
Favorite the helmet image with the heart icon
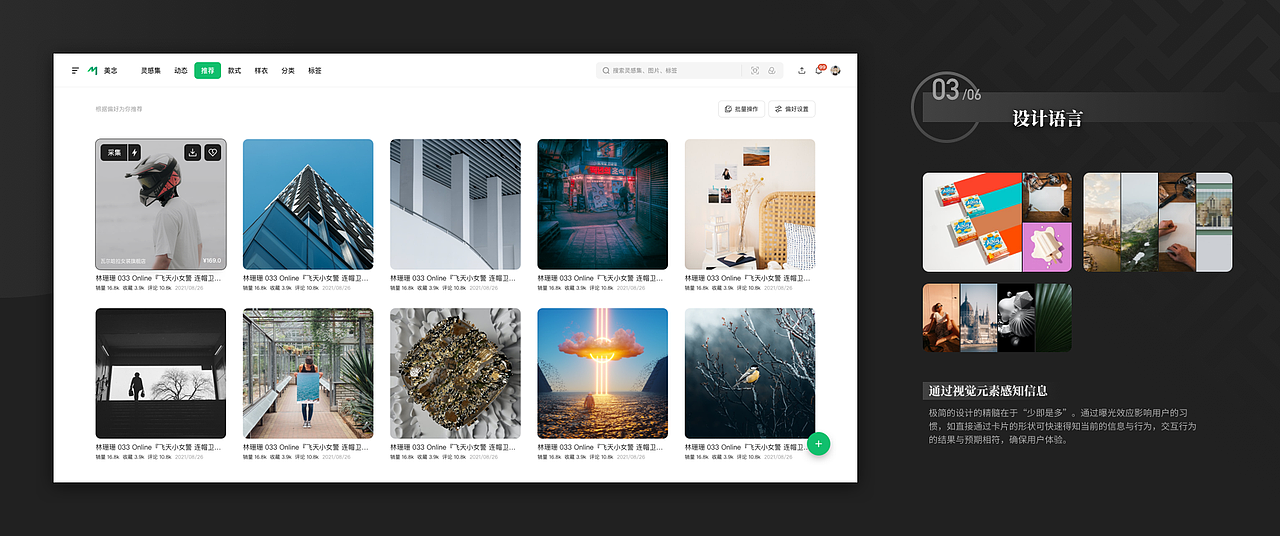point(212,153)
